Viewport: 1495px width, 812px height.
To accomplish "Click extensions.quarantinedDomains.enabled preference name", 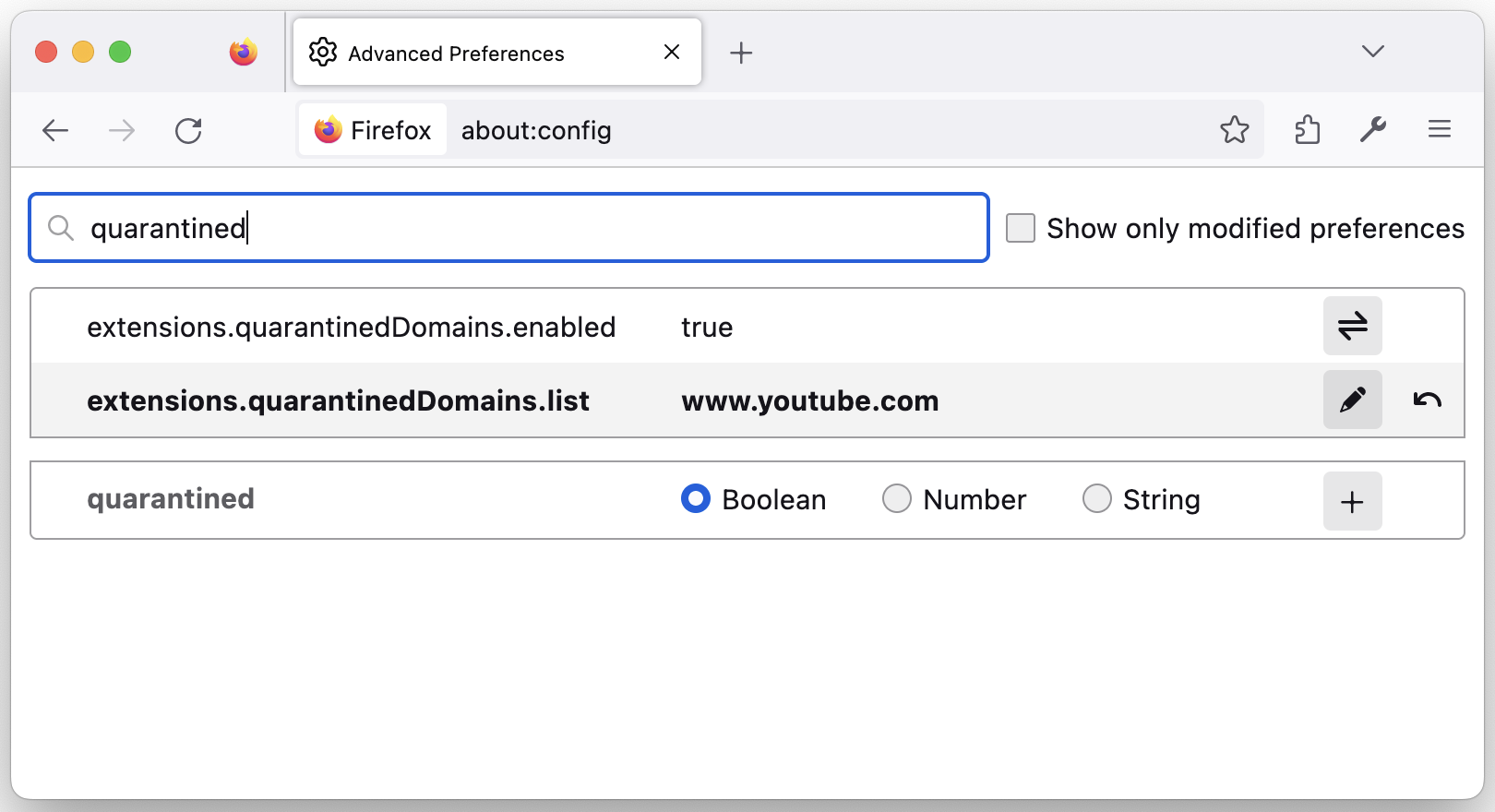I will (x=352, y=328).
